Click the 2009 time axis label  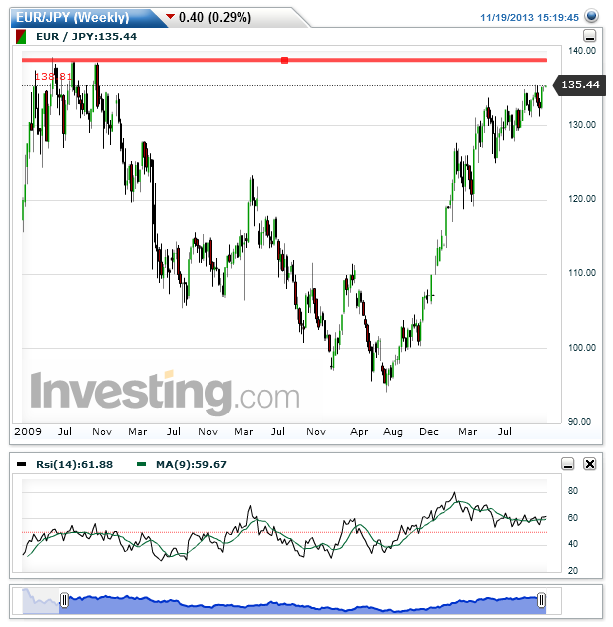28,432
